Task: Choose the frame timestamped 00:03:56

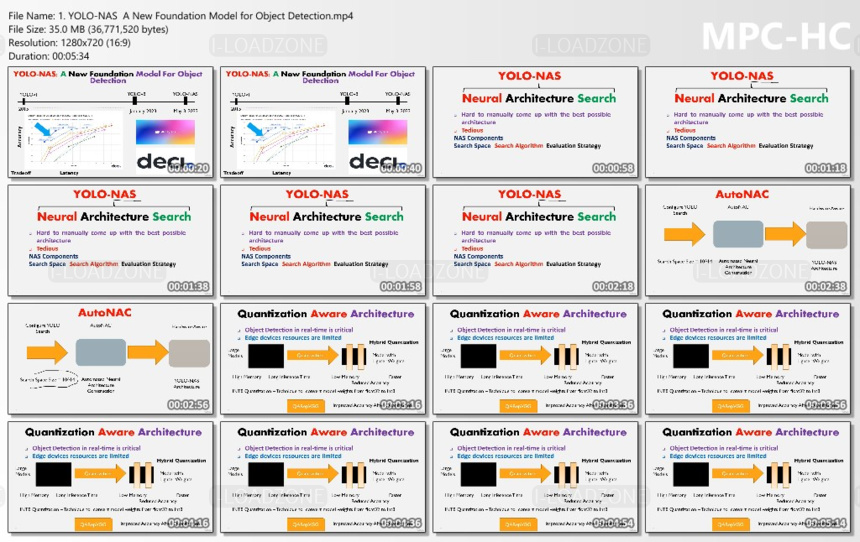Action: (x=748, y=359)
